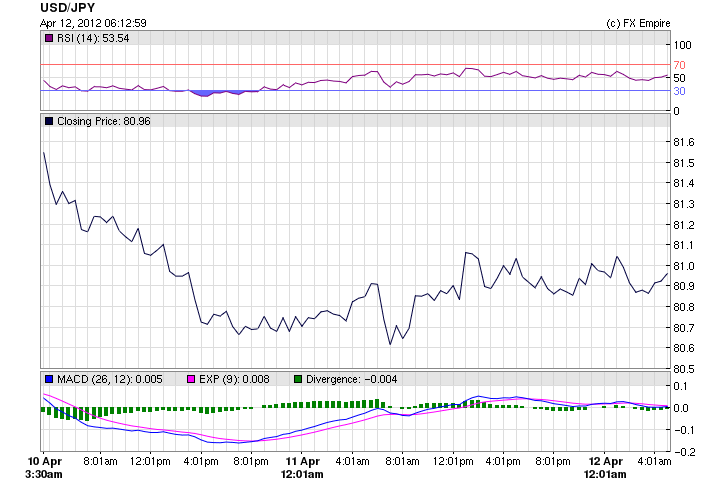Click the price axis label 81.1

coord(684,245)
